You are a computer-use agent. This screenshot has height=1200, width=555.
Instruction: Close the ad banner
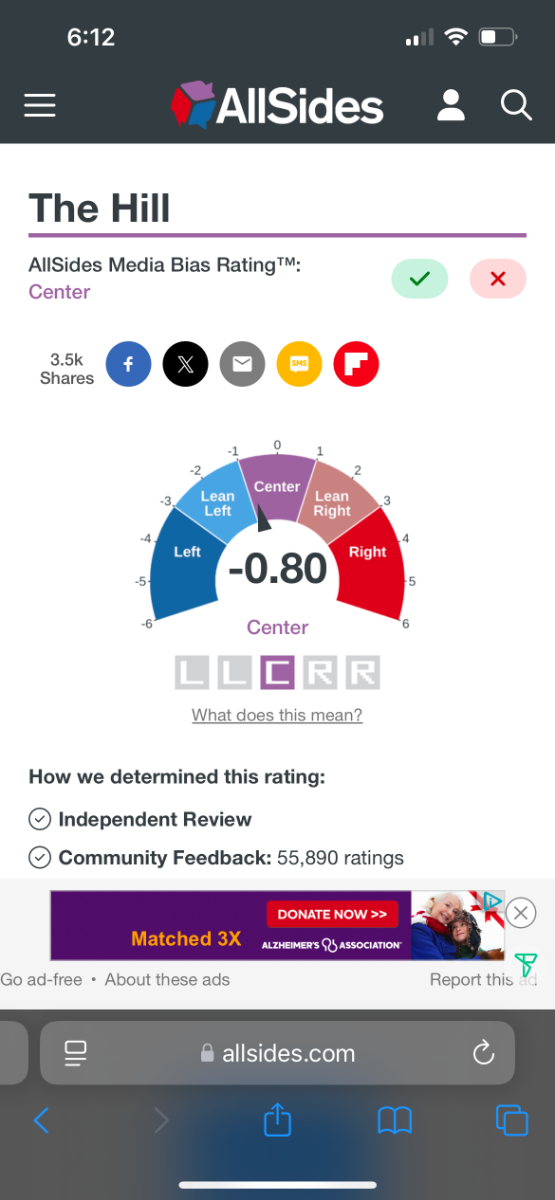click(x=520, y=912)
